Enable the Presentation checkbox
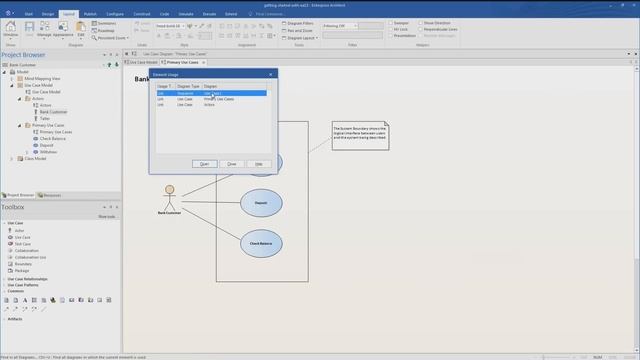This screenshot has width=640, height=360. tap(391, 36)
